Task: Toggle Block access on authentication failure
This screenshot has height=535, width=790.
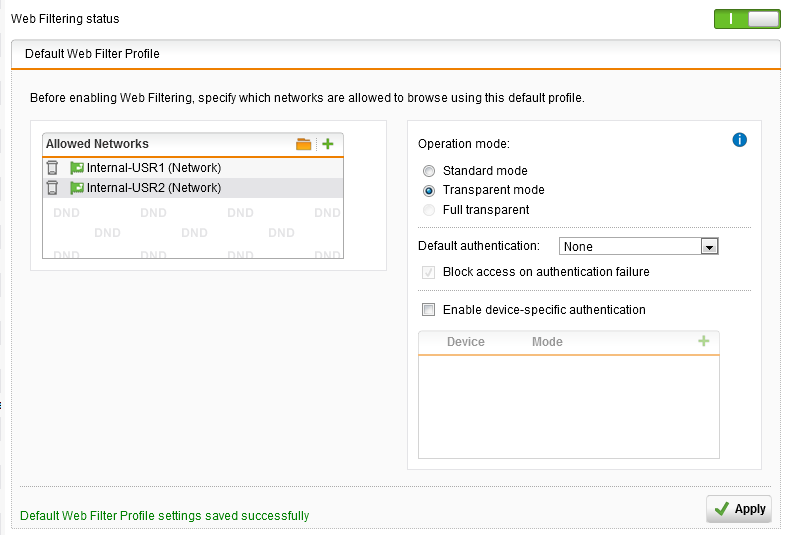Action: (429, 272)
